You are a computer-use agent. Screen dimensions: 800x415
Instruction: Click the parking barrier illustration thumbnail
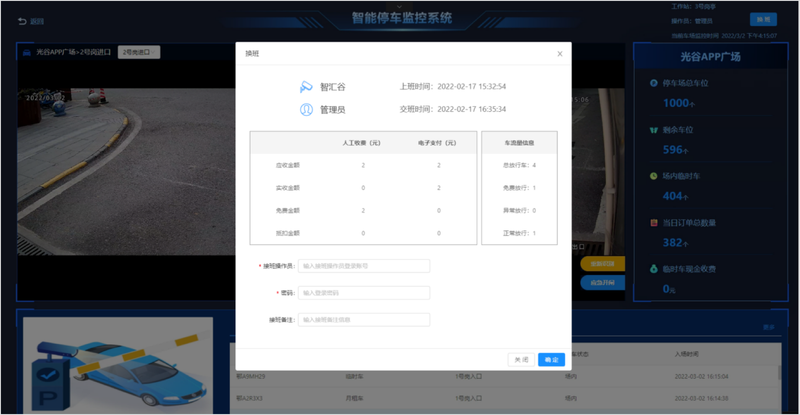(118, 365)
